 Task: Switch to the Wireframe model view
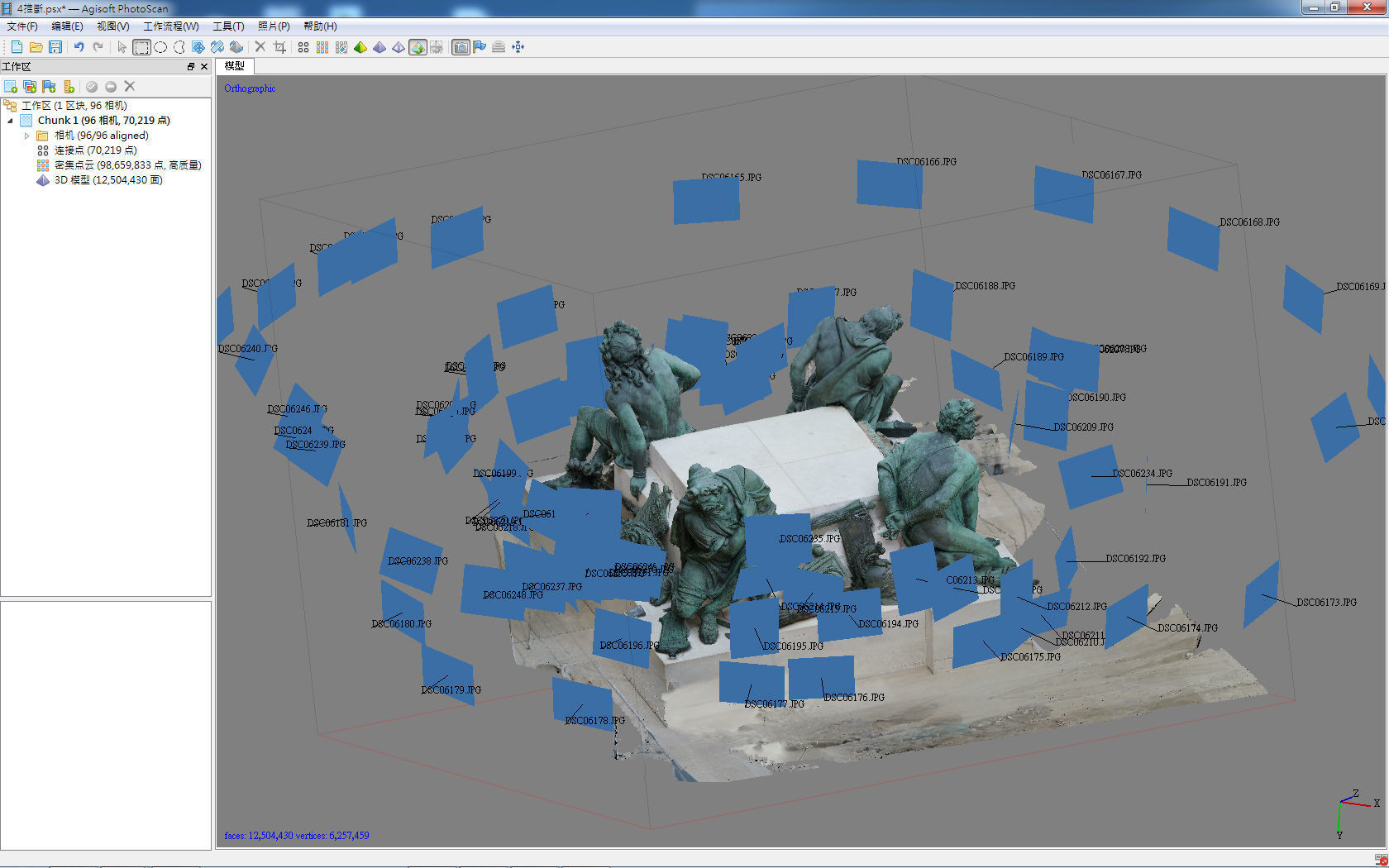(399, 47)
